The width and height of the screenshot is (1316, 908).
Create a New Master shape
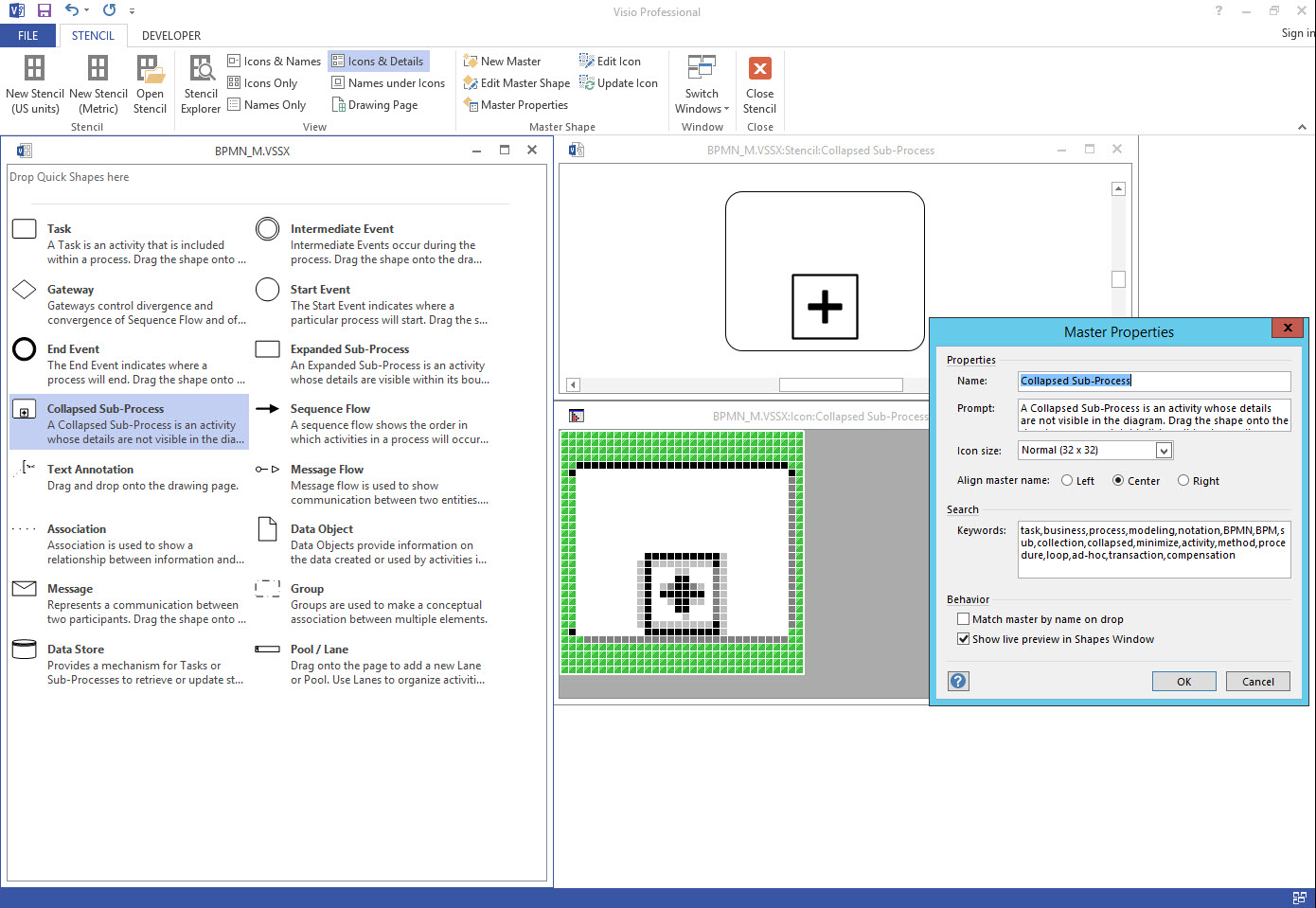tap(509, 61)
